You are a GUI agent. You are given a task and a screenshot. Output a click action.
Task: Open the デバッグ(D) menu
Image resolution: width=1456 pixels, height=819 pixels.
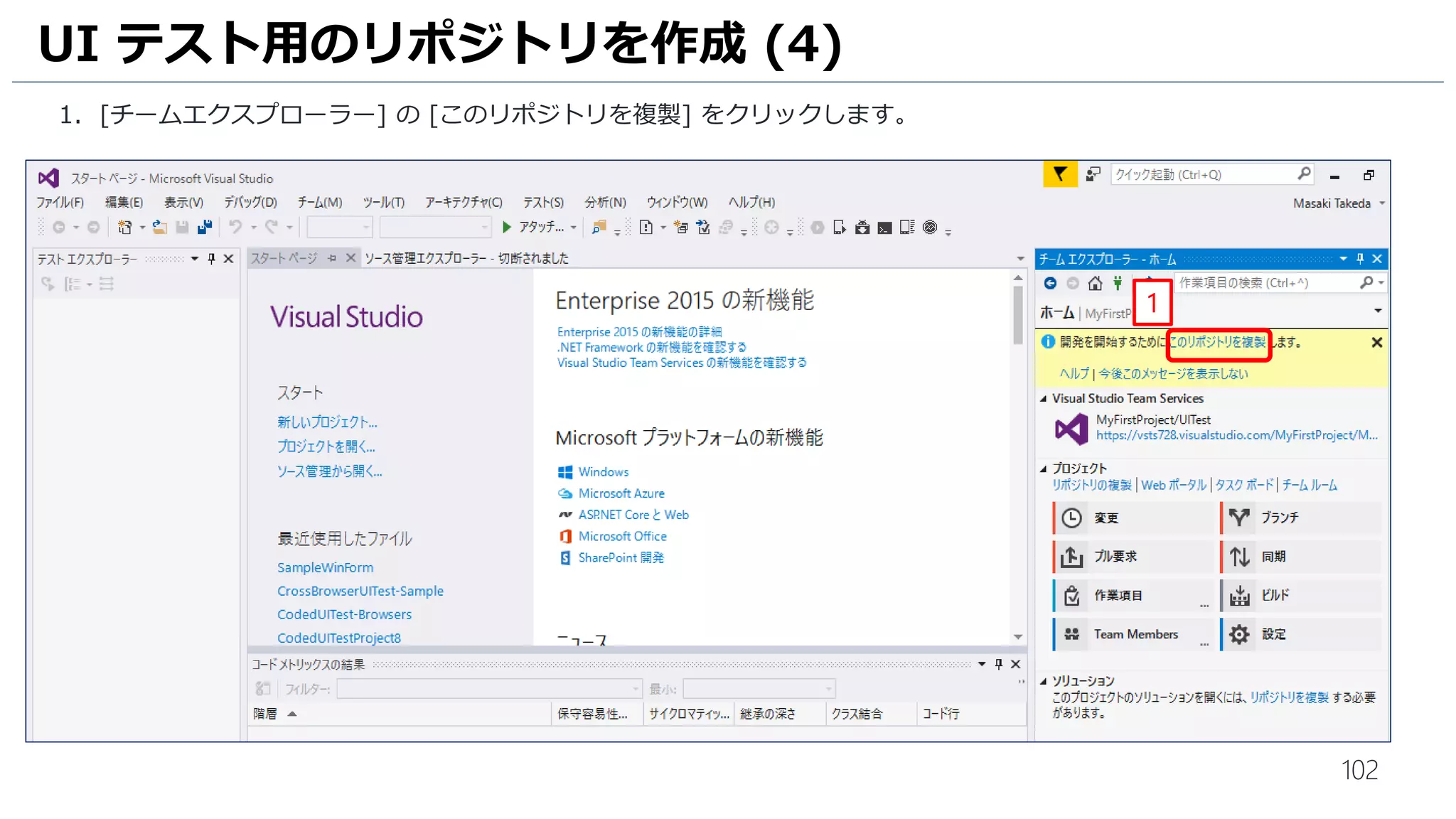coord(250,203)
